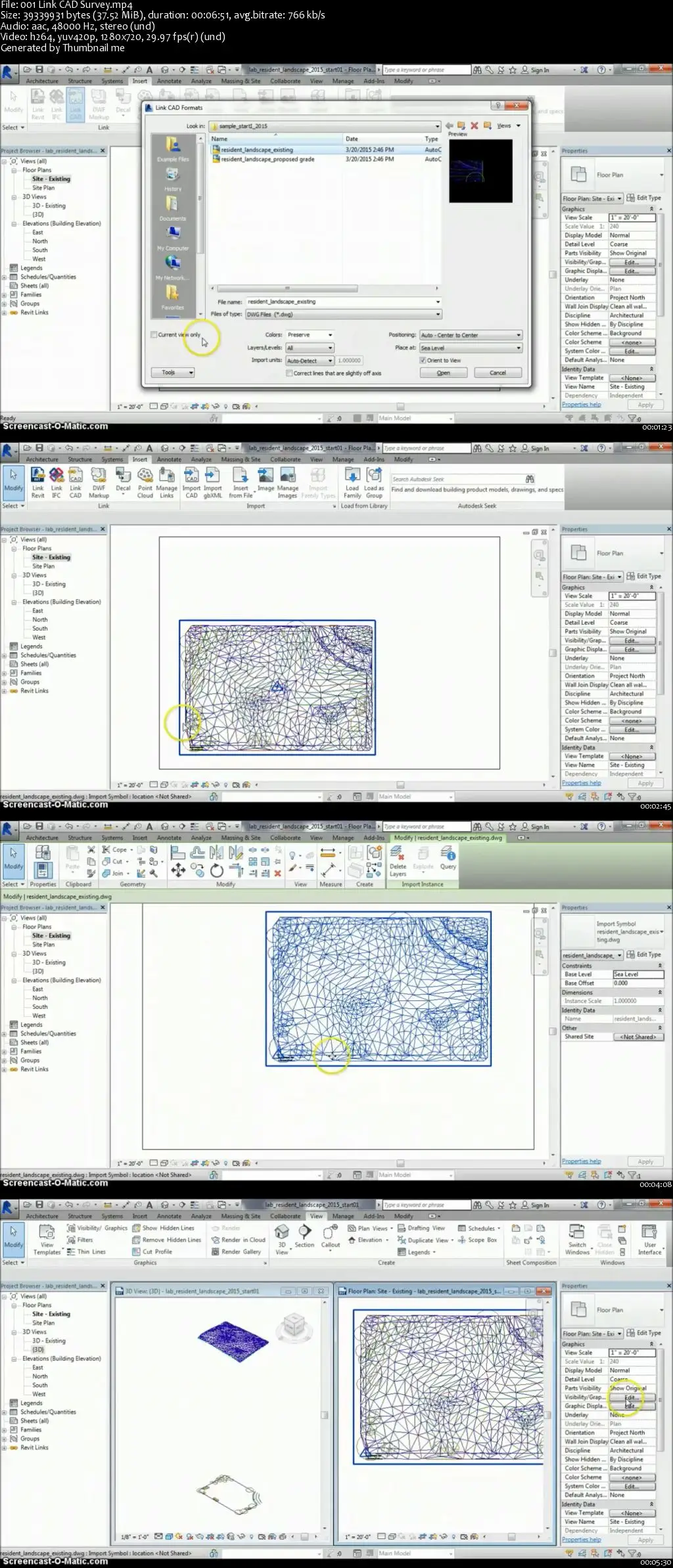Screen dimensions: 673x1568
Task: Click the Delete Layers icon
Action: (x=398, y=861)
